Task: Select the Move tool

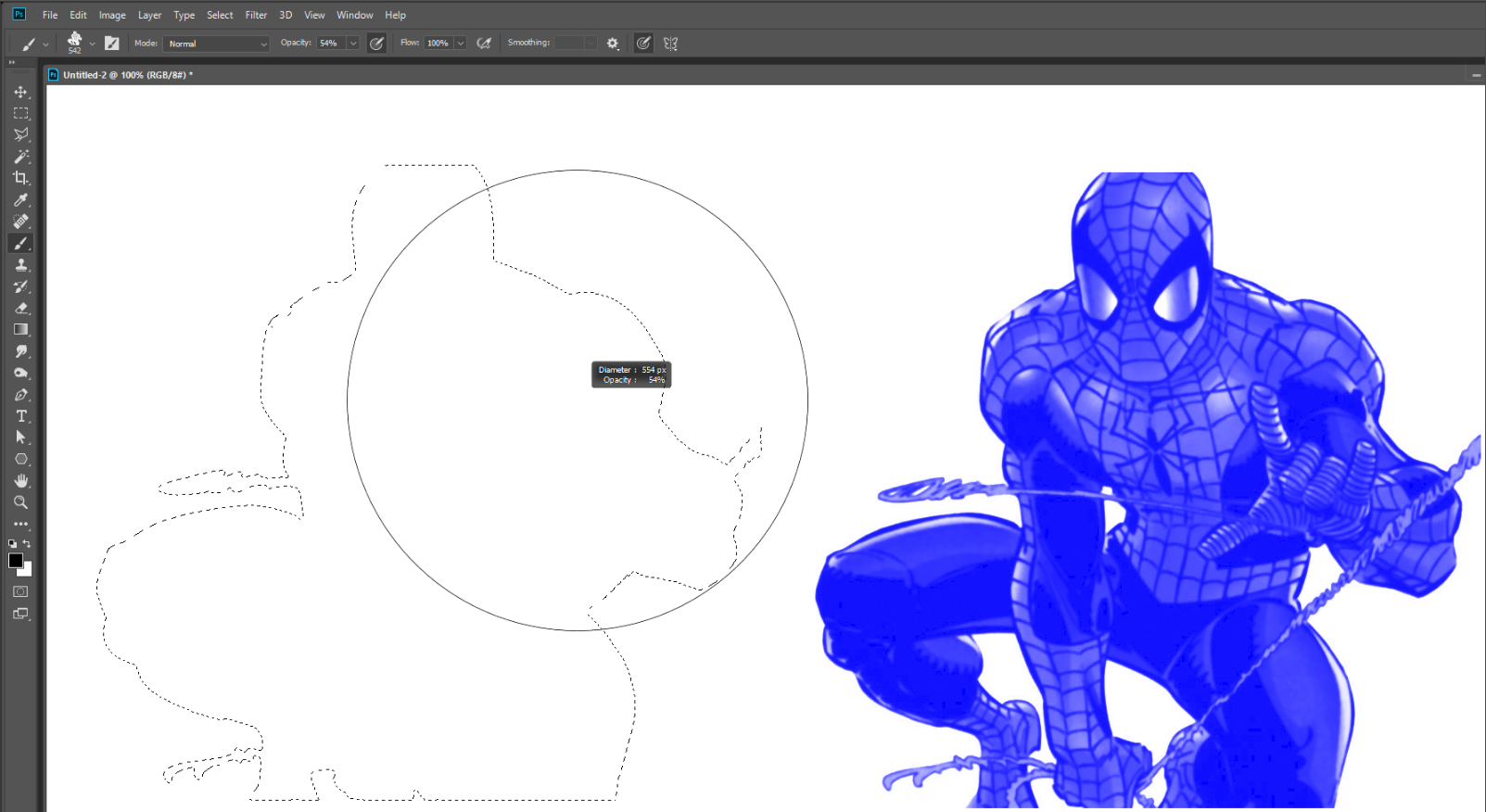Action: pos(20,92)
